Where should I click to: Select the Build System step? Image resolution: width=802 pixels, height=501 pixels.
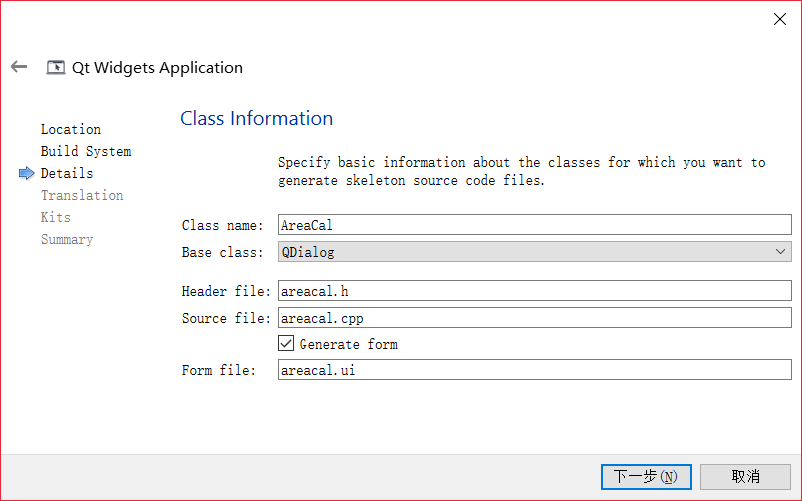coord(86,151)
